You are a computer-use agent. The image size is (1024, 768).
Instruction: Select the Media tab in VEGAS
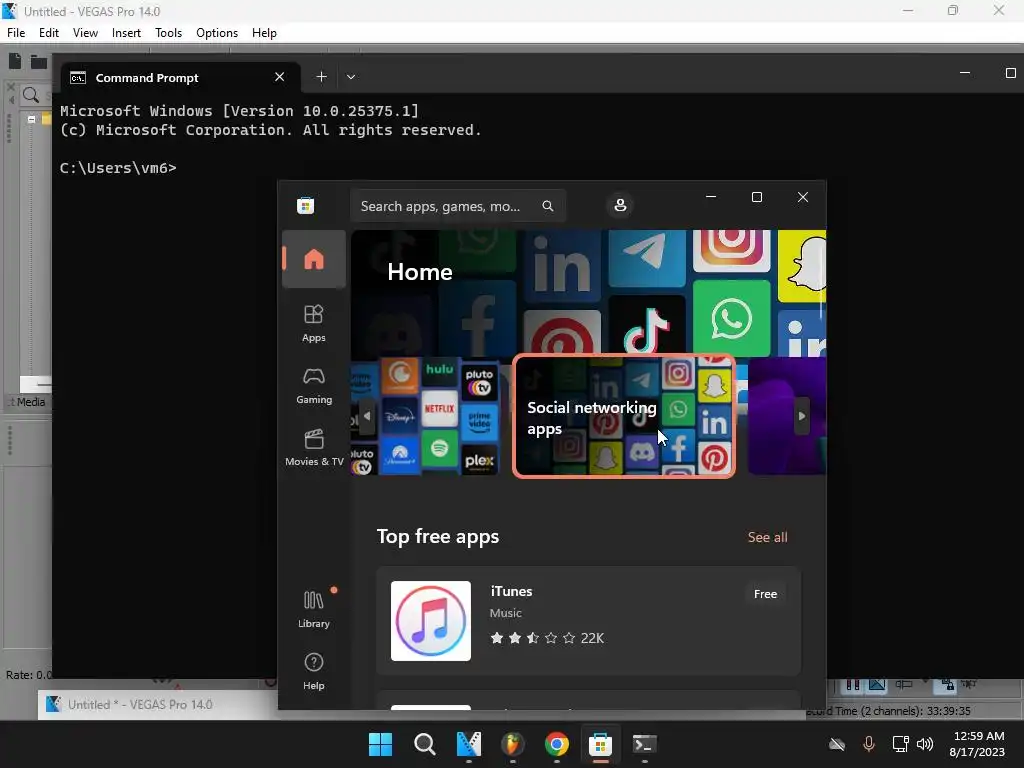[x=29, y=402]
